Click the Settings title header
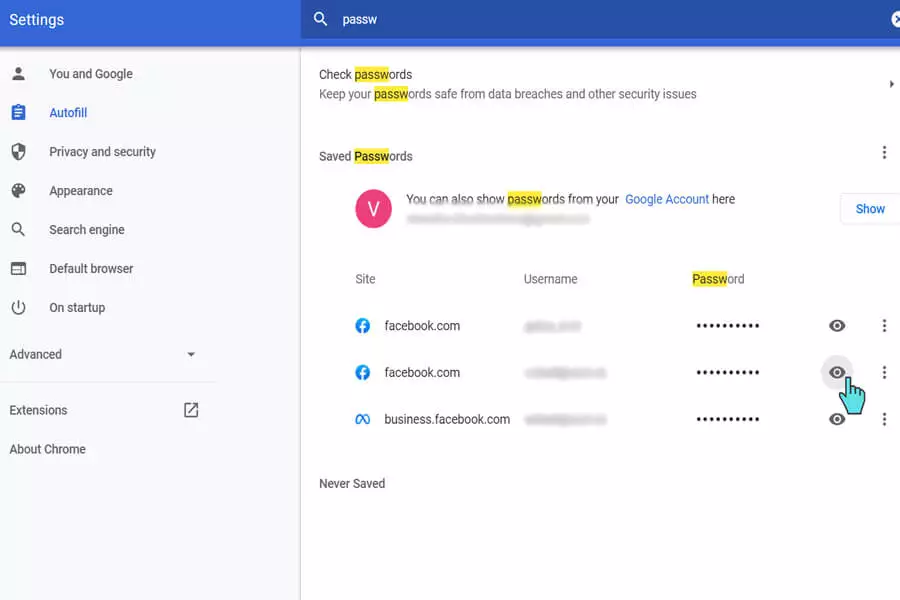The width and height of the screenshot is (900, 600). coord(37,20)
